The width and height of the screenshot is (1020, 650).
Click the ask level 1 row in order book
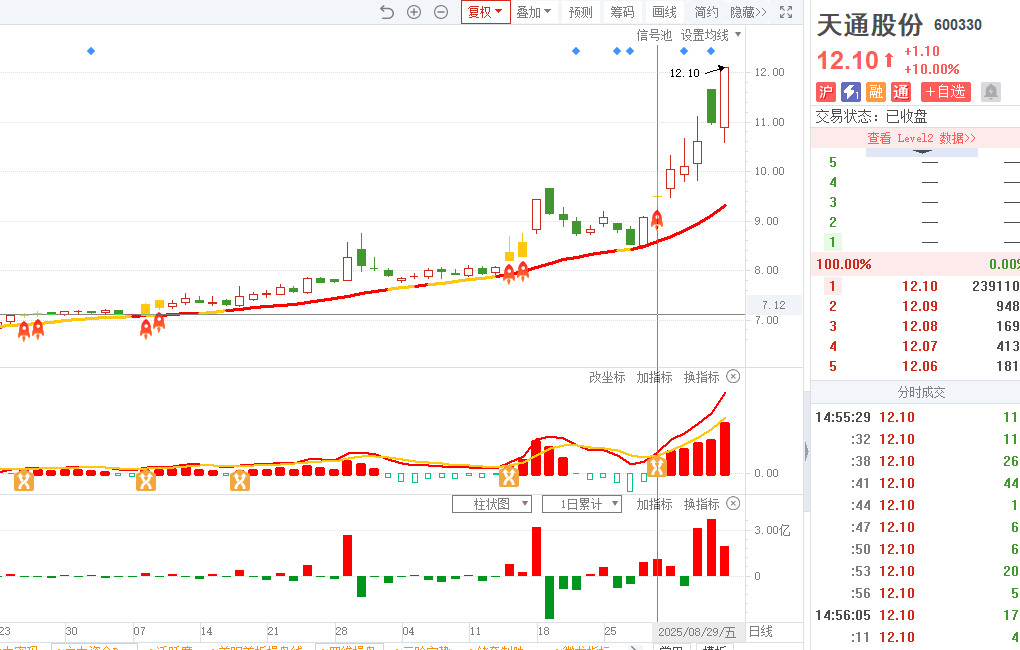point(915,242)
